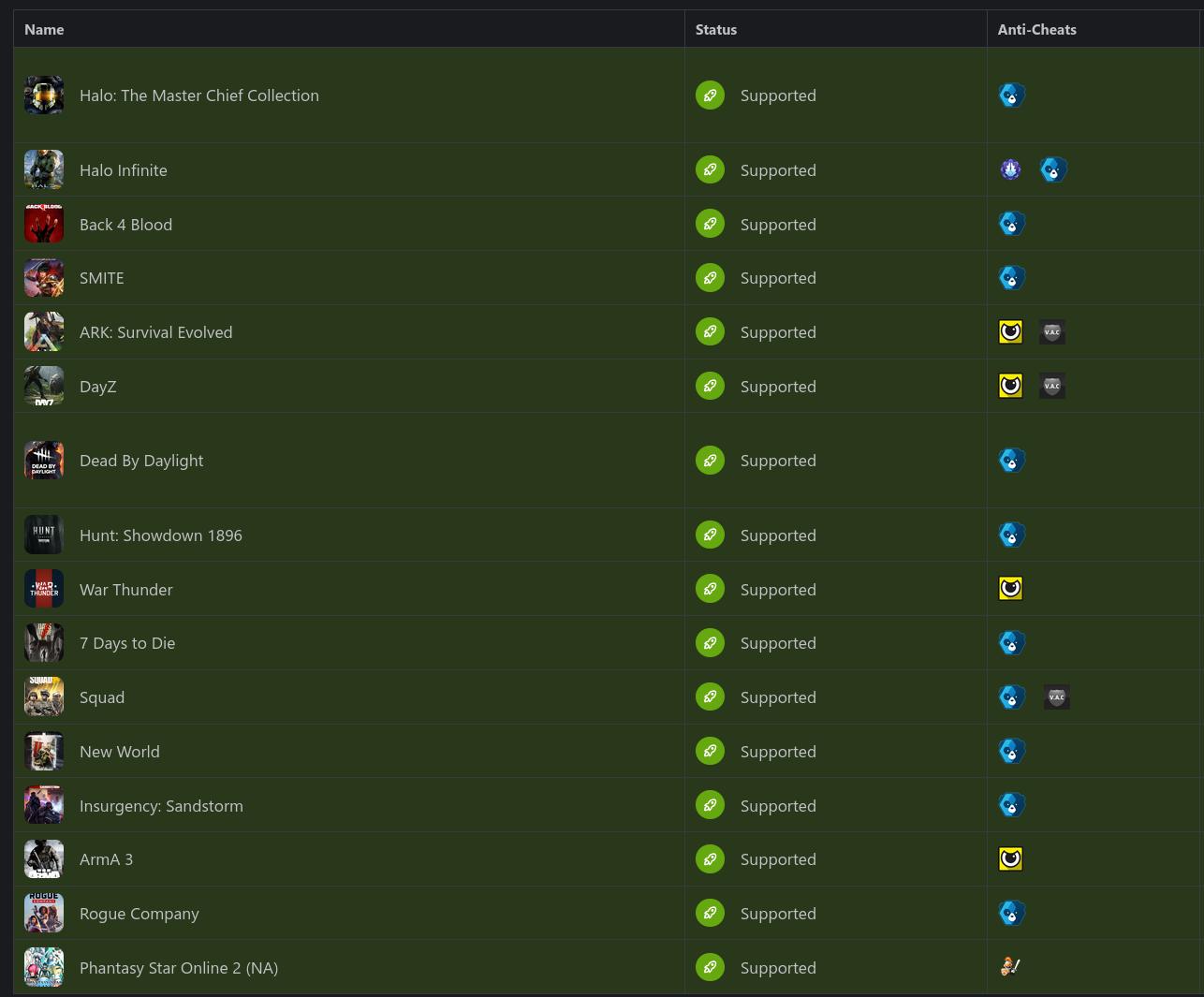Select ARK: Survival Evolved game thumbnail
The image size is (1204, 997).
pos(44,332)
